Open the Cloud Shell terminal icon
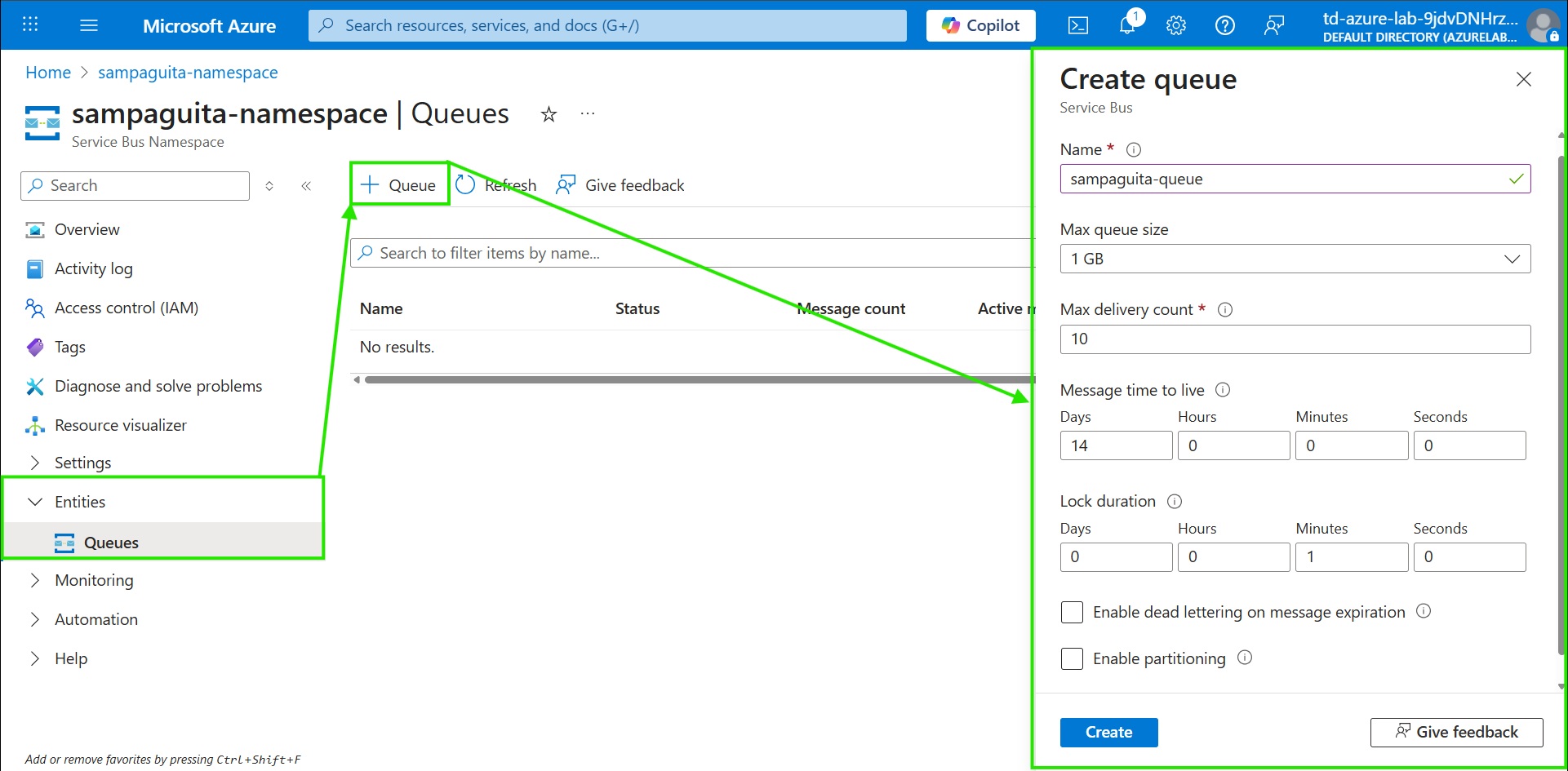The image size is (1568, 771). pos(1077,25)
